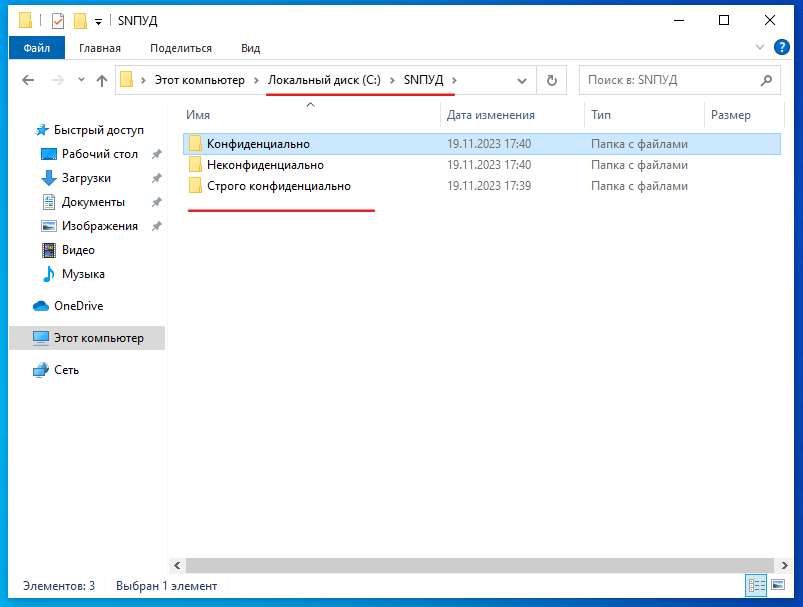
Task: Click the folder icon in the address bar
Action: click(x=126, y=80)
